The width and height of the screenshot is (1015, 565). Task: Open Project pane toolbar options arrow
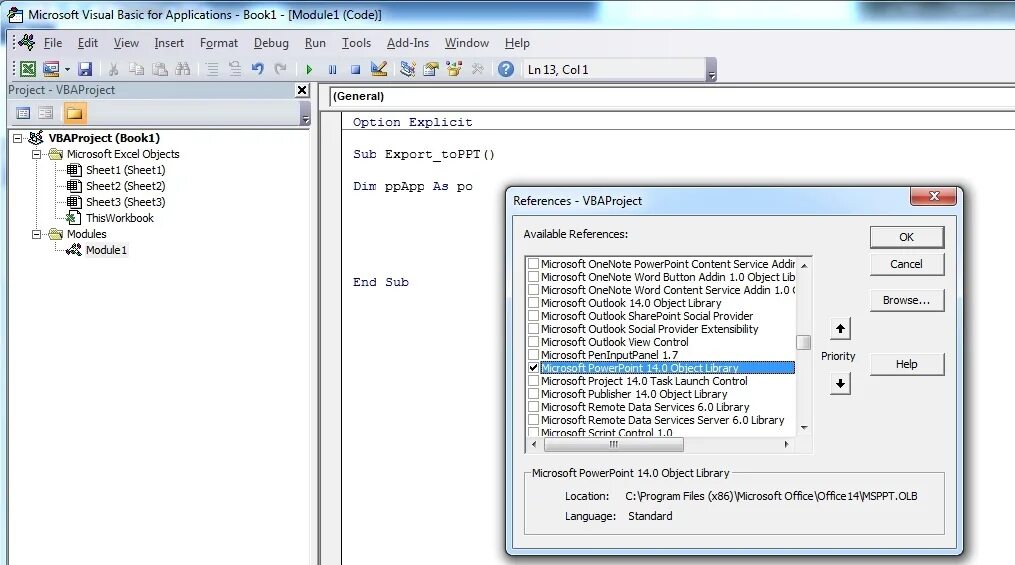pos(306,114)
